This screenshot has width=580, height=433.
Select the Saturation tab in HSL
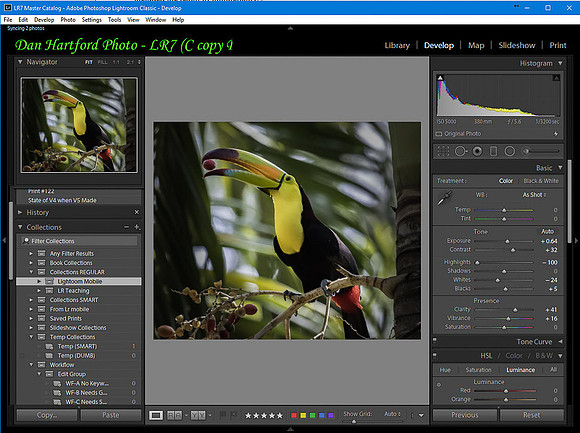[x=478, y=370]
